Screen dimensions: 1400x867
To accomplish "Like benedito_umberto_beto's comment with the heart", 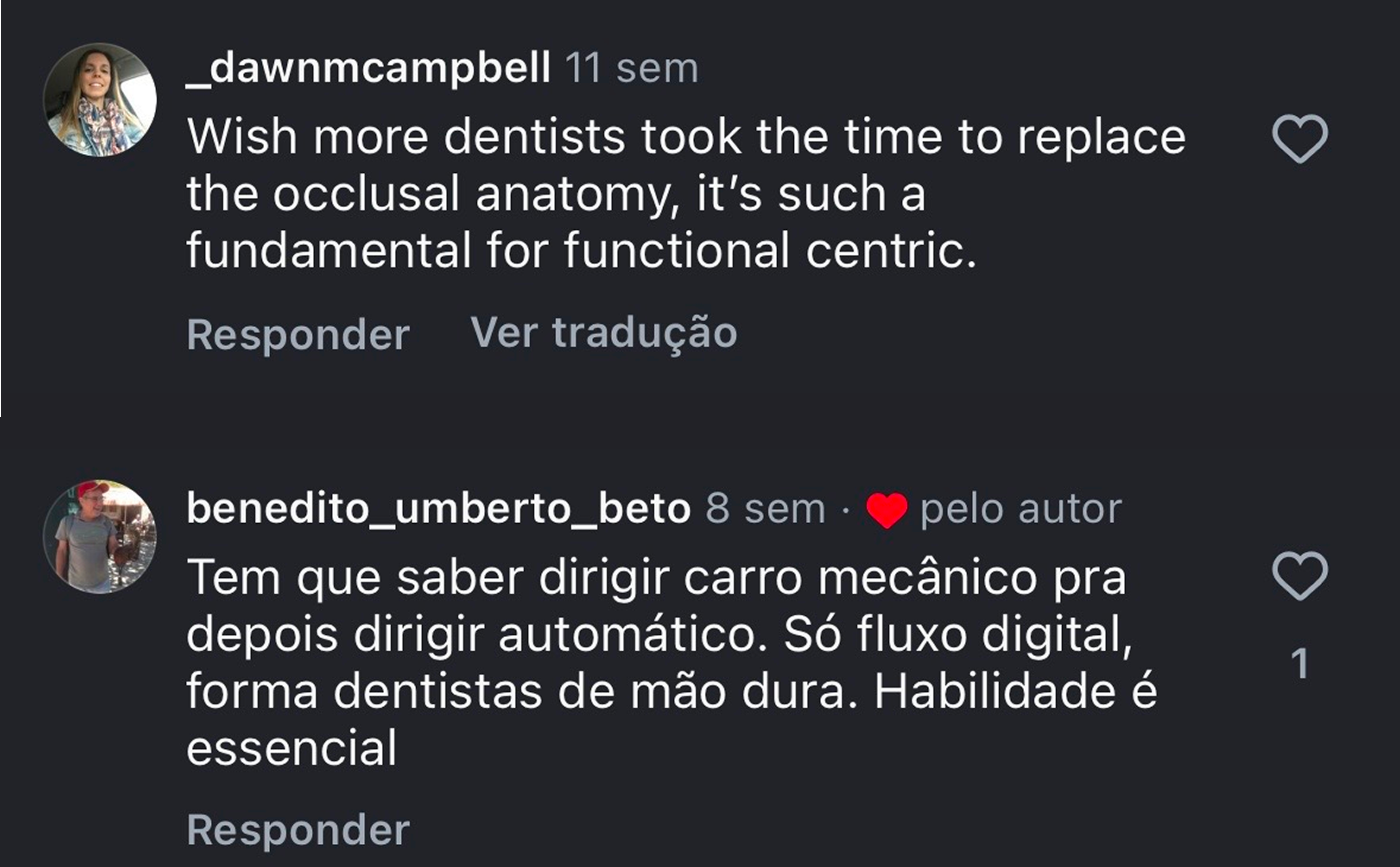I will [x=1300, y=575].
